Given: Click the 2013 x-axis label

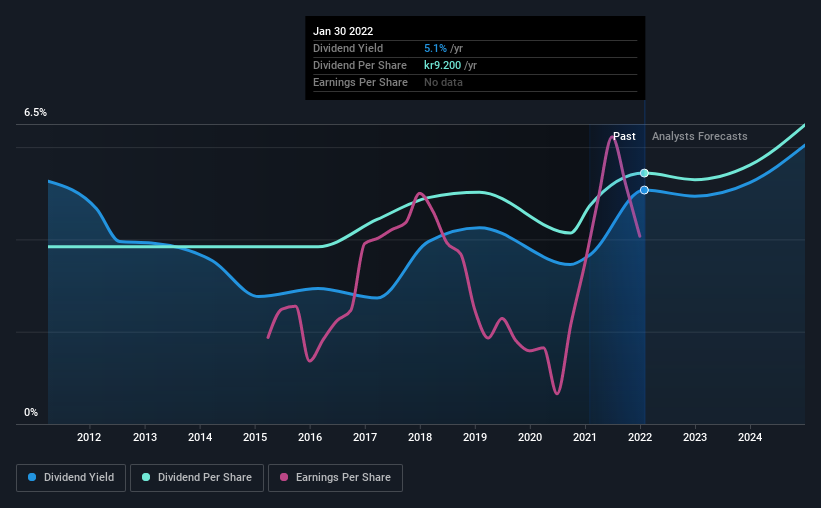Looking at the screenshot, I should [145, 437].
